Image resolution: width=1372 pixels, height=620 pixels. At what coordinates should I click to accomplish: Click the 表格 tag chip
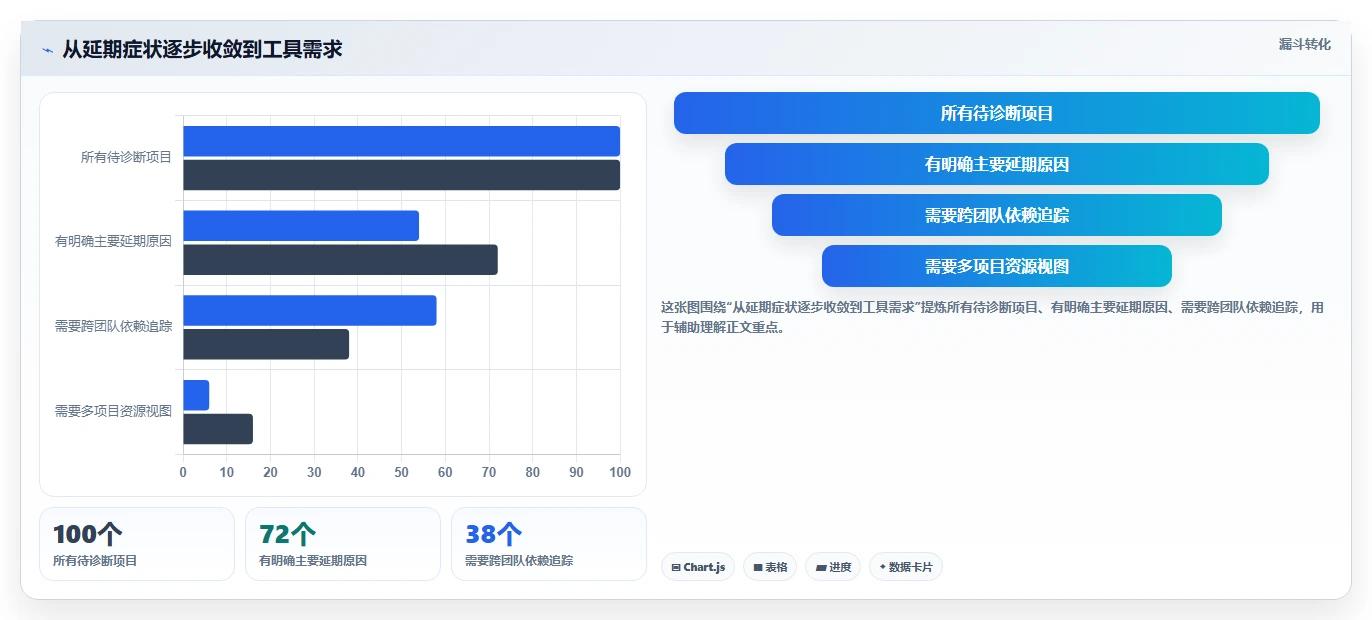[x=770, y=567]
